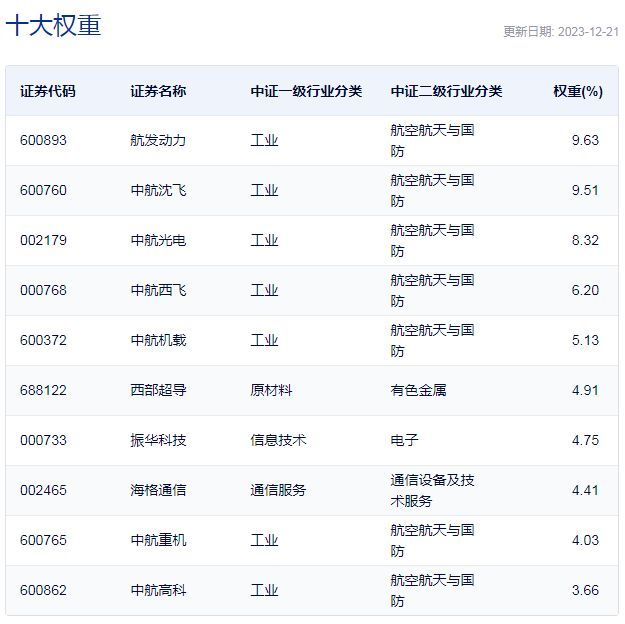Click 航空航天与国防 in the 600765 row

coord(432,541)
